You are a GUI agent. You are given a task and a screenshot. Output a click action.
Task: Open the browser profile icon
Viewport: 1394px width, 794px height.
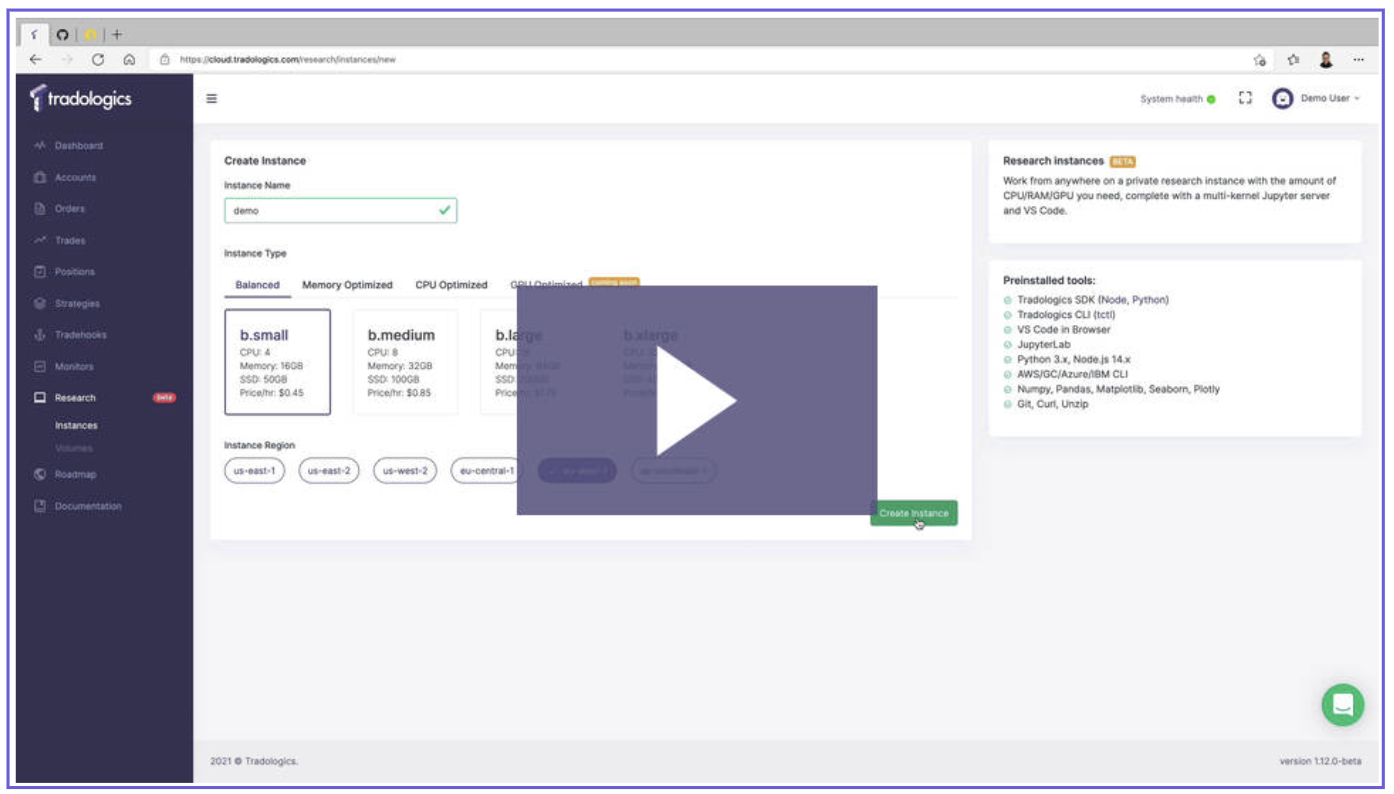pyautogui.click(x=1326, y=60)
